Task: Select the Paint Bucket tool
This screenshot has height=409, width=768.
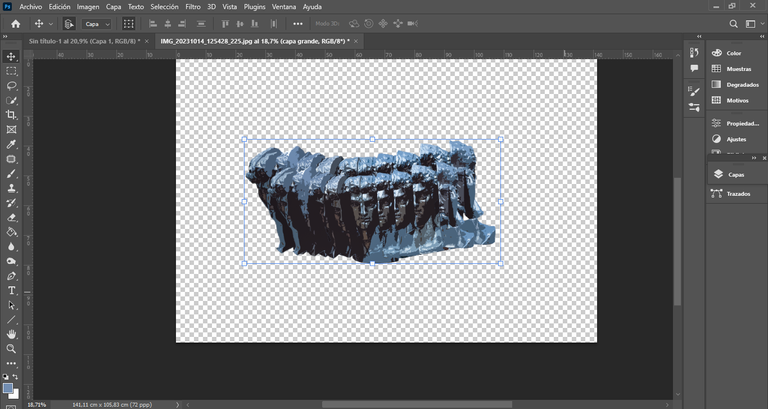Action: click(x=11, y=232)
